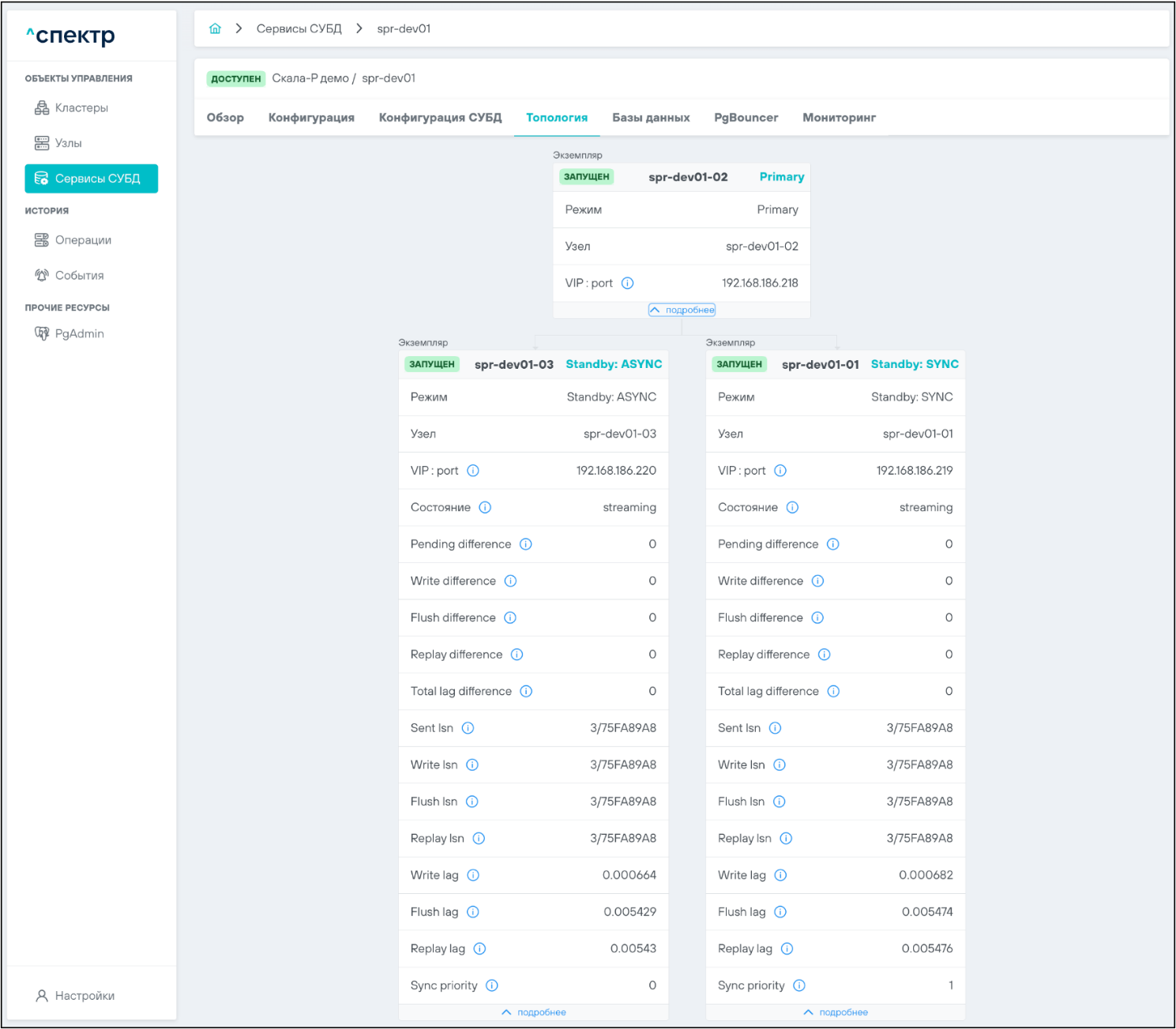1176x1029 pixels.
Task: Click info icon beside spr-dev01-01 Sent lsn
Action: point(775,728)
